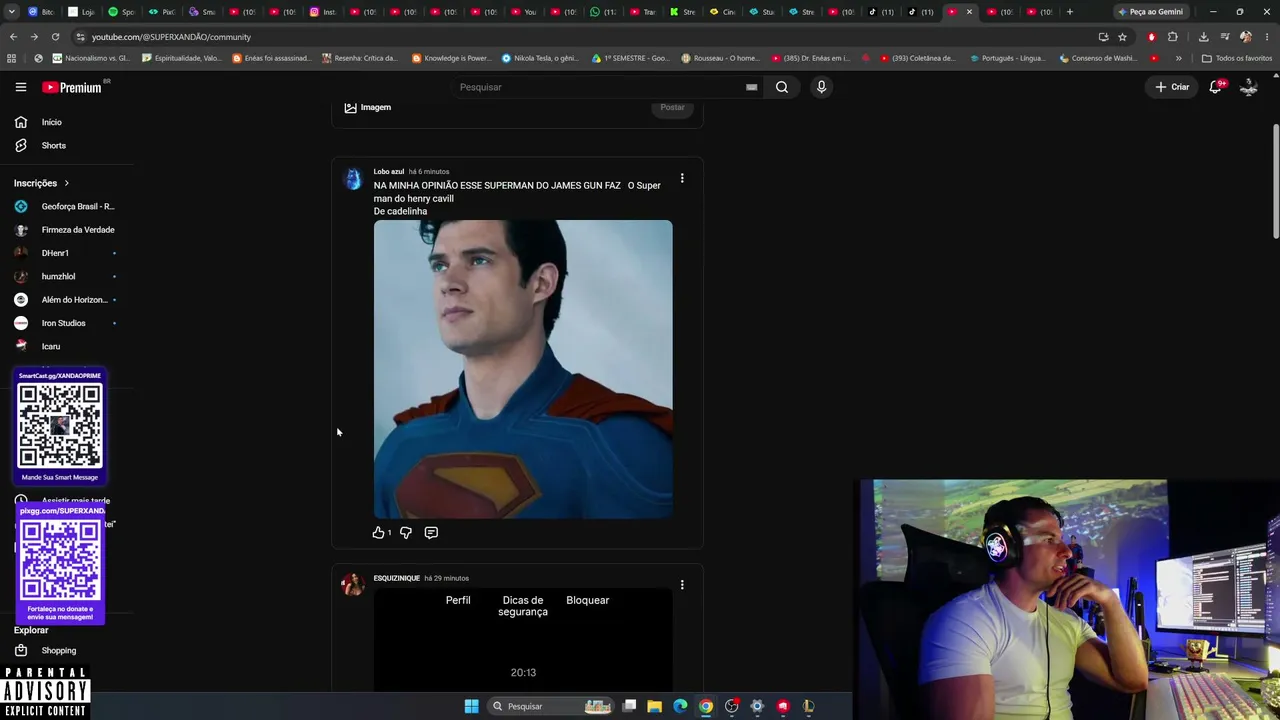Open Iron Studios channel subscription

(66, 323)
